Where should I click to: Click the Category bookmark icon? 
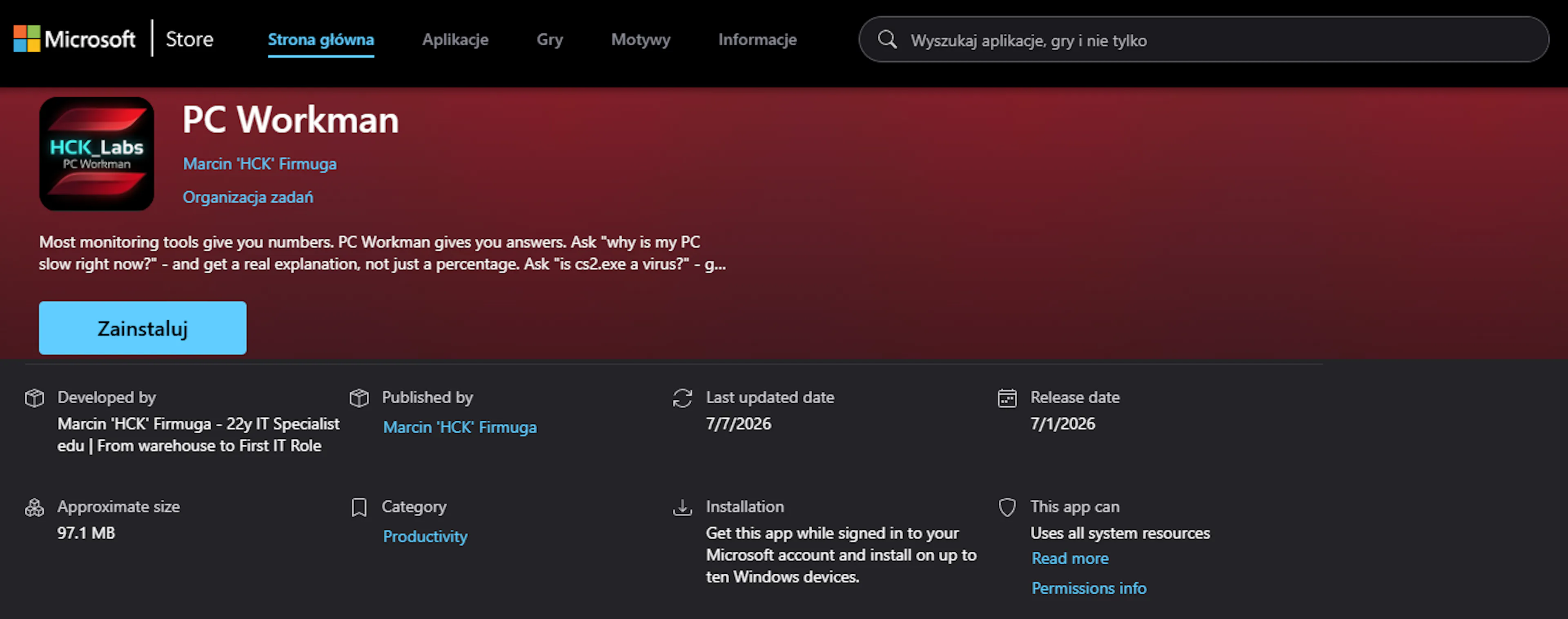[359, 507]
